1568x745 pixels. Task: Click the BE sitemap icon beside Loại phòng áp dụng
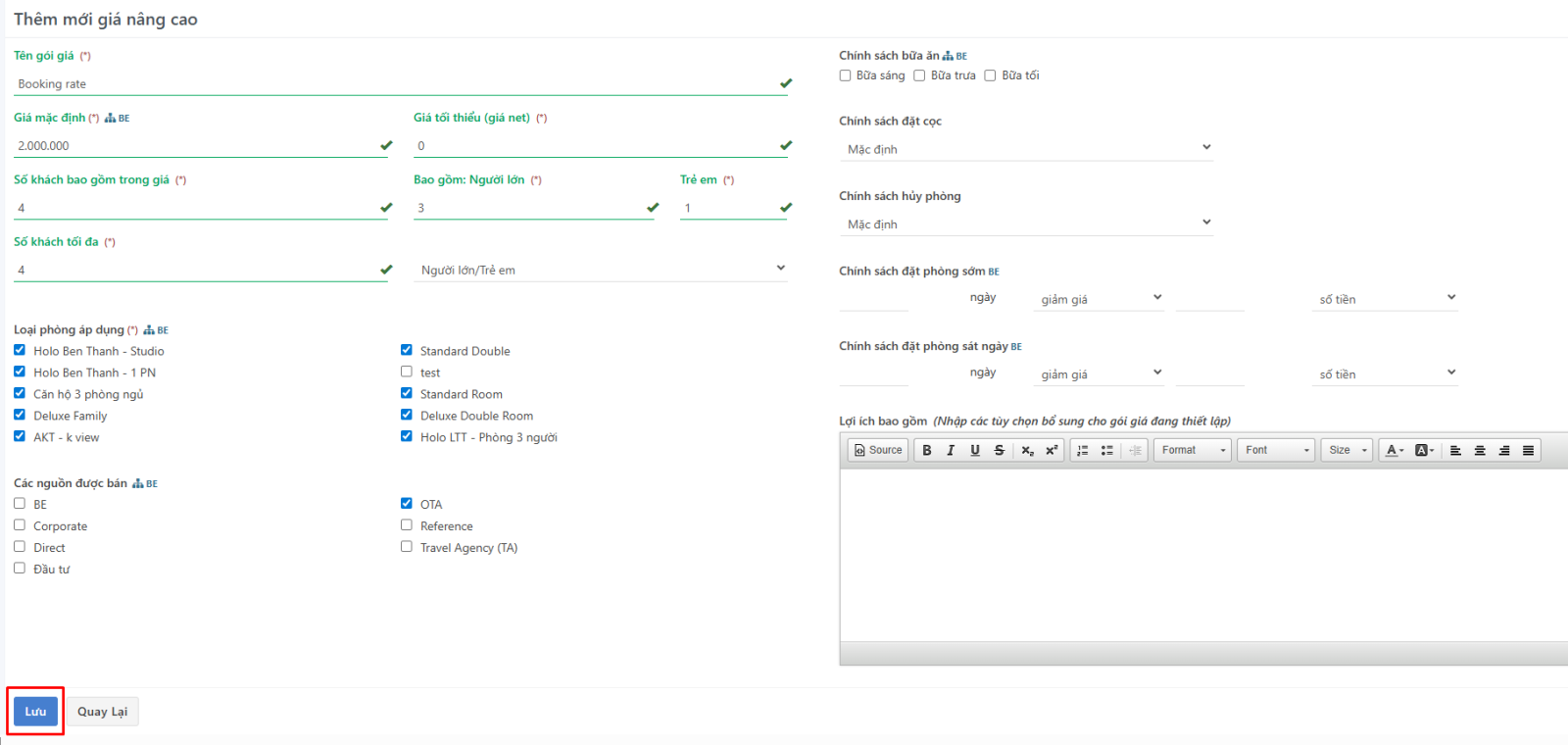[x=156, y=330]
